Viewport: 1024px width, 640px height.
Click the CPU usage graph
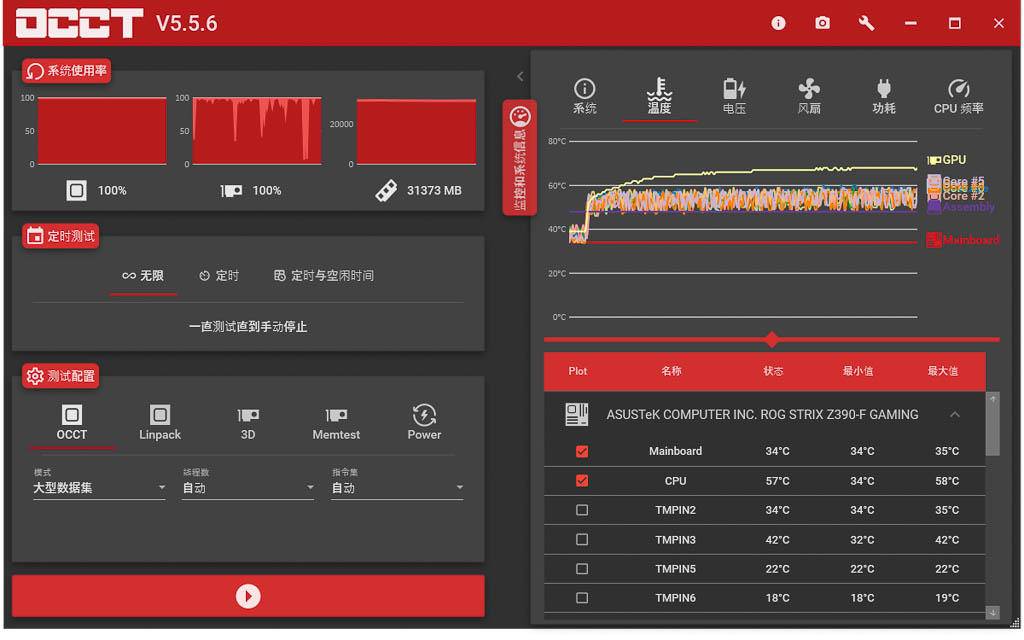coord(103,131)
